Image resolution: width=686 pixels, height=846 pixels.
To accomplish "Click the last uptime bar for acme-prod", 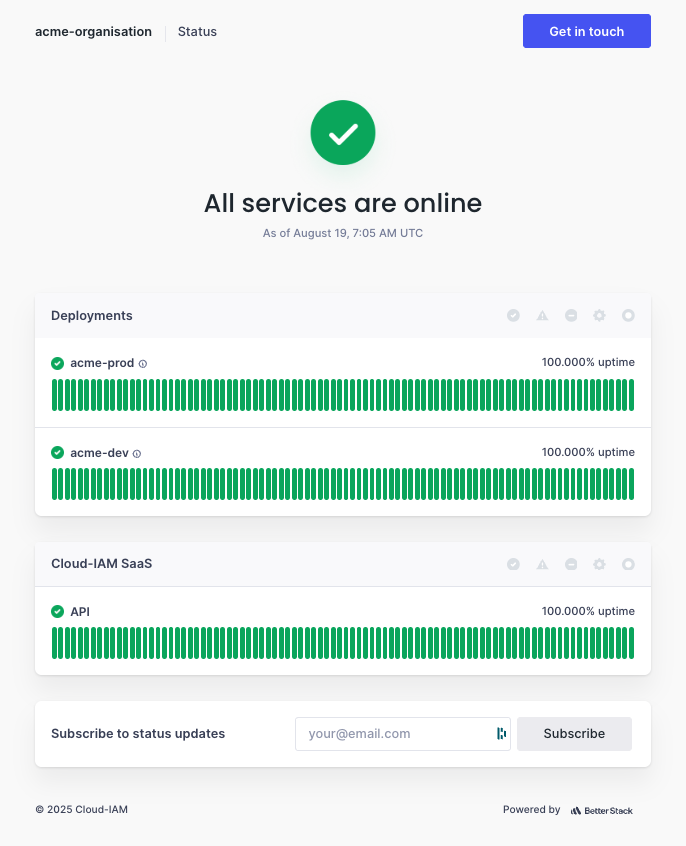I will 631,395.
